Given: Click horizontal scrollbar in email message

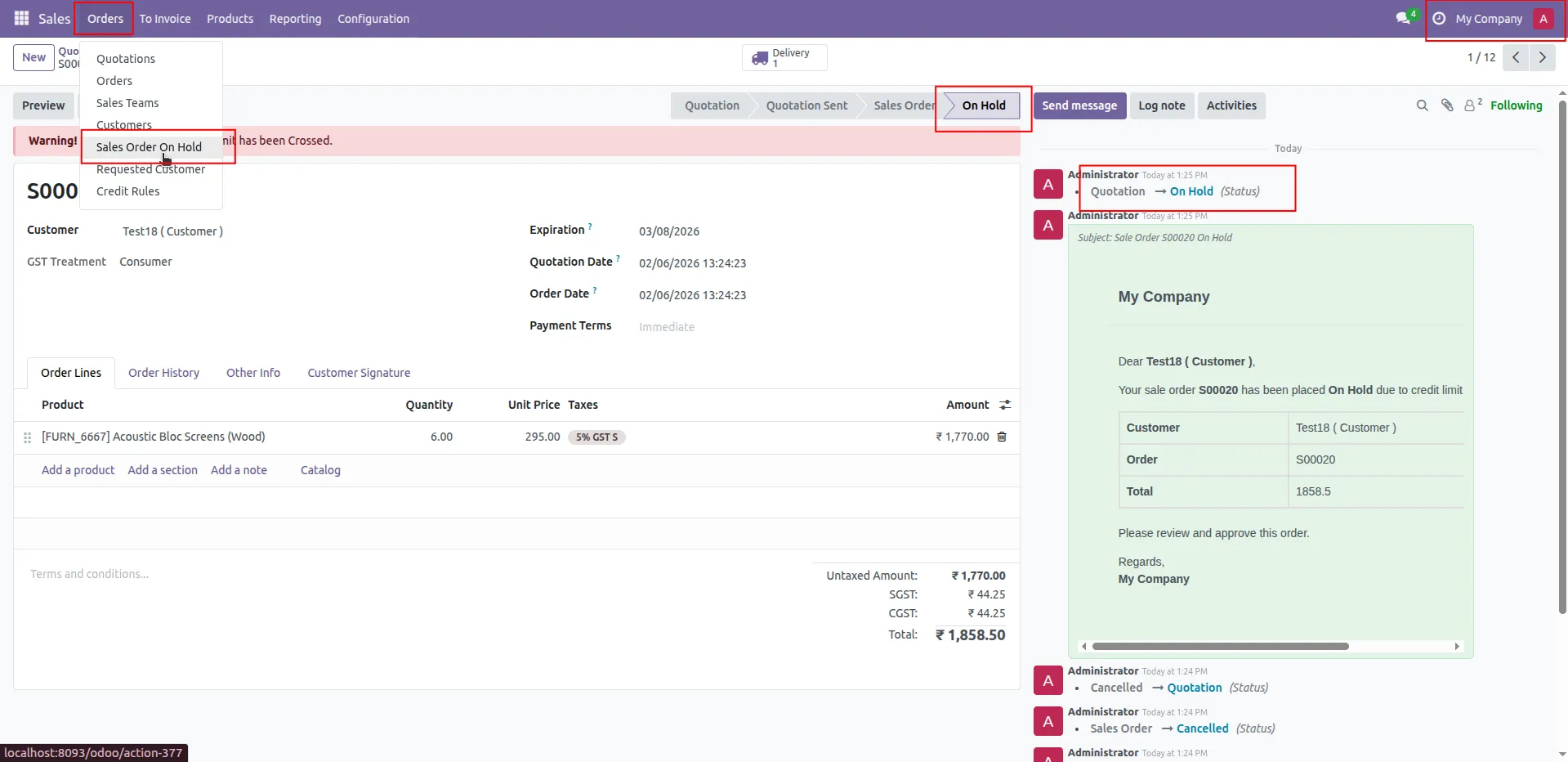Looking at the screenshot, I should click(x=1221, y=646).
